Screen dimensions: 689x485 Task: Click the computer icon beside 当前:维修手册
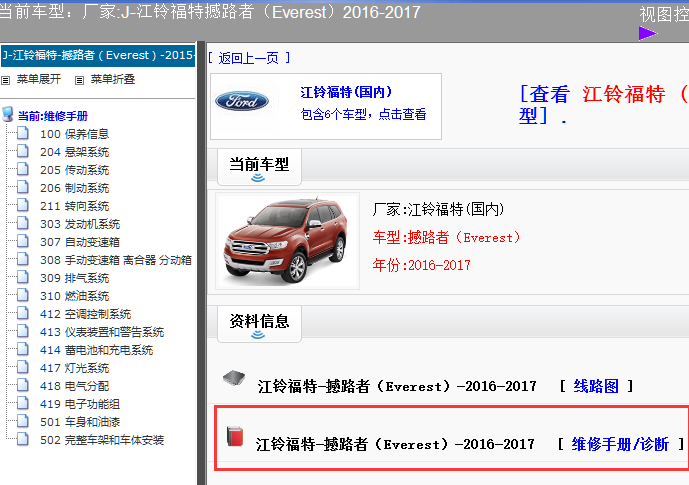pos(7,114)
